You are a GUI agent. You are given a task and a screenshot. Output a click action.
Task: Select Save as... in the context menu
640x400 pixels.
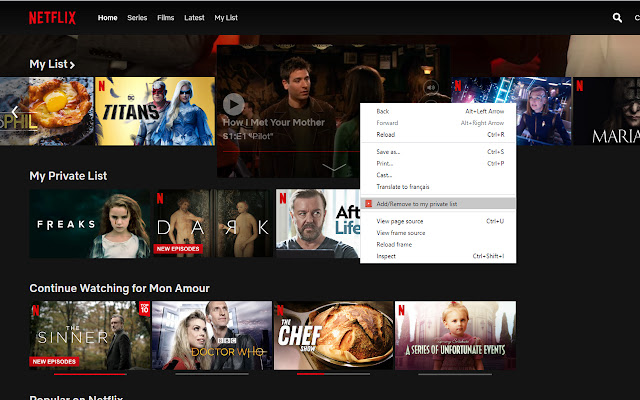pyautogui.click(x=438, y=151)
